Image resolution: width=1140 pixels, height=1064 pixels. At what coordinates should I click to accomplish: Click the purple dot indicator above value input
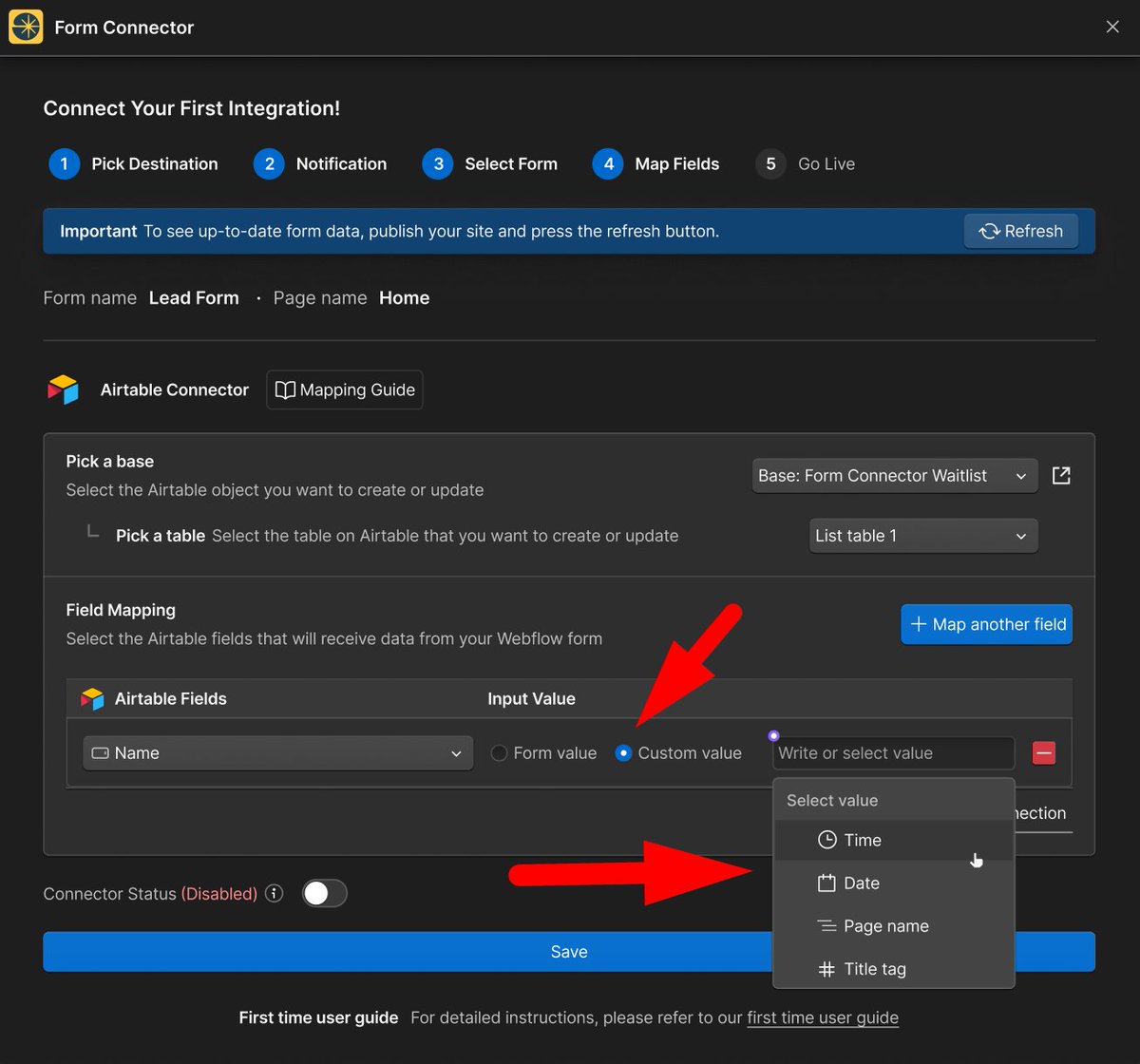[x=773, y=735]
